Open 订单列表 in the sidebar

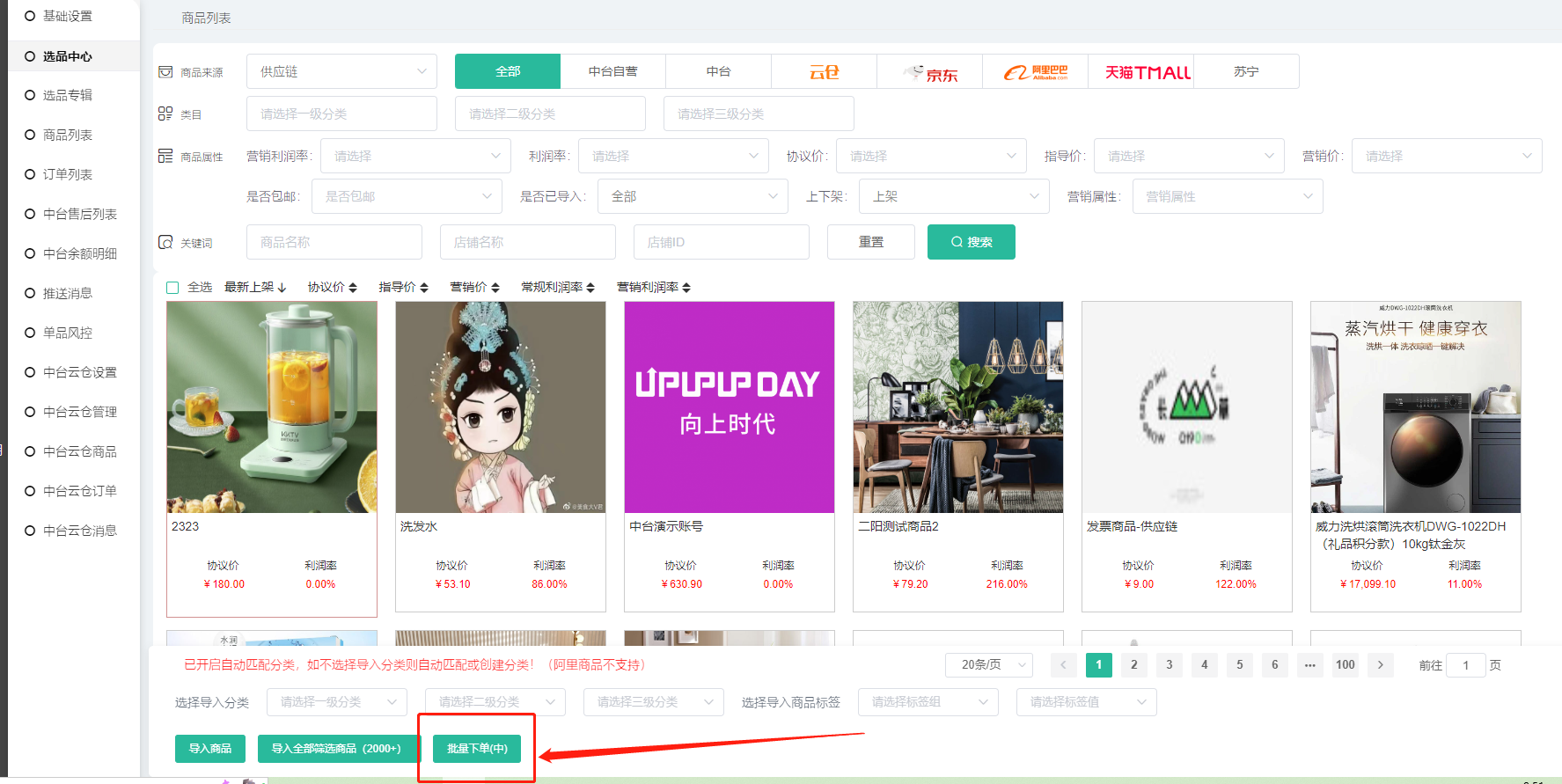pos(68,174)
